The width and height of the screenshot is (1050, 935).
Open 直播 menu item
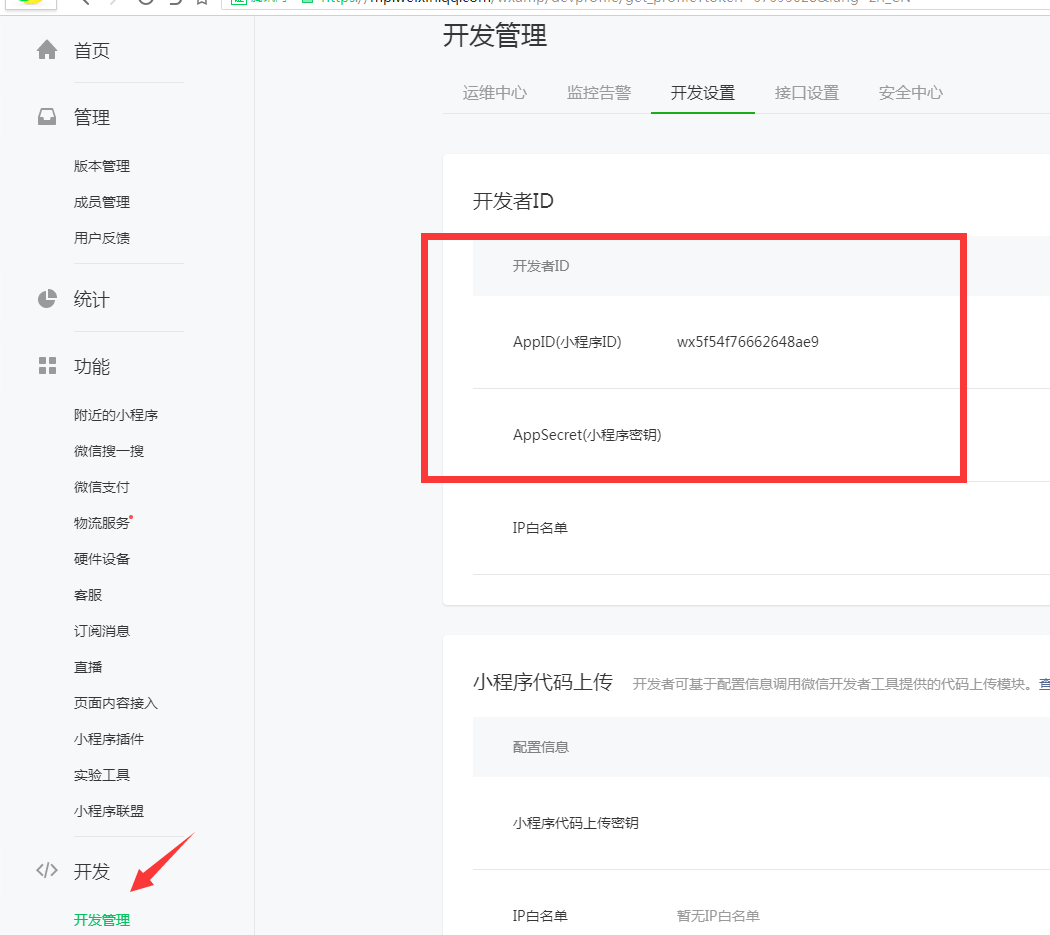click(x=88, y=667)
